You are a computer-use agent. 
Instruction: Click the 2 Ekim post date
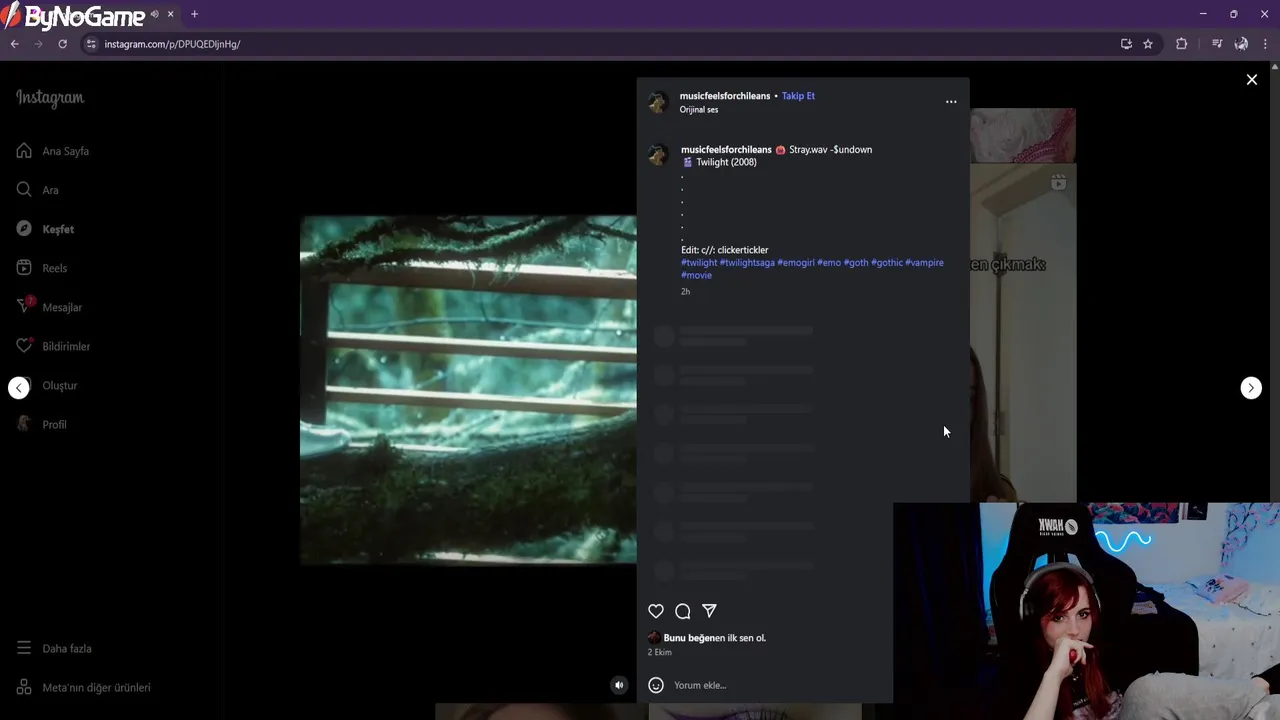point(660,652)
